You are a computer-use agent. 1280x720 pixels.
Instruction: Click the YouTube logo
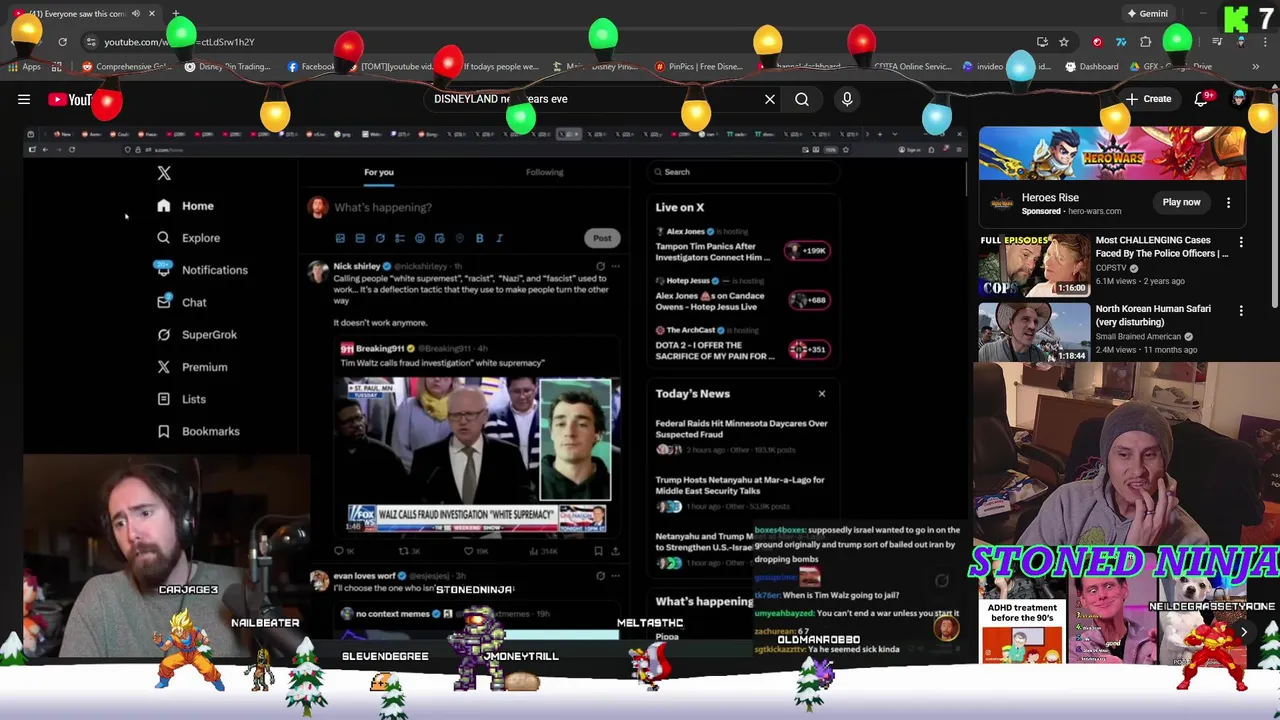70,99
